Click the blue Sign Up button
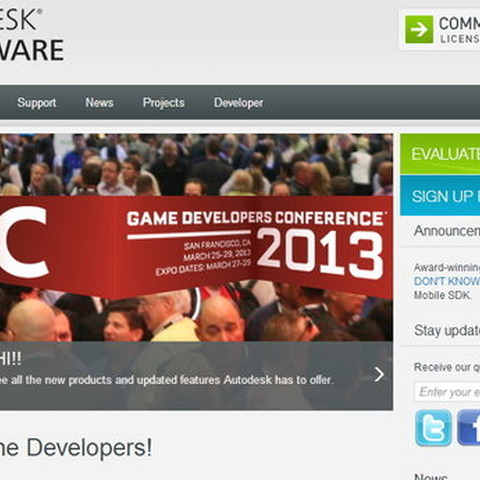Image resolution: width=480 pixels, height=480 pixels. pyautogui.click(x=440, y=196)
